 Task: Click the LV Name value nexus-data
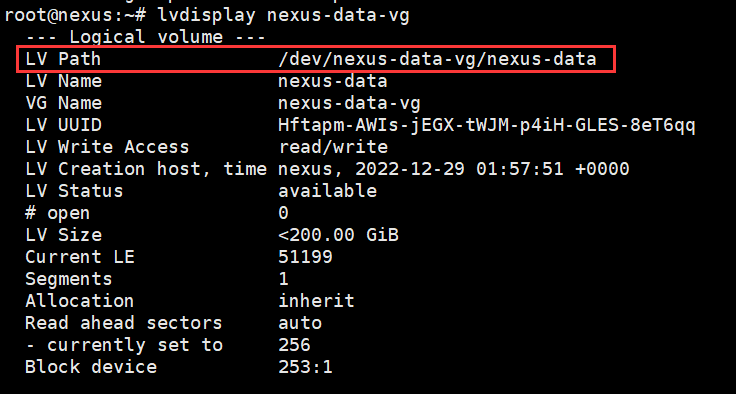(333, 81)
